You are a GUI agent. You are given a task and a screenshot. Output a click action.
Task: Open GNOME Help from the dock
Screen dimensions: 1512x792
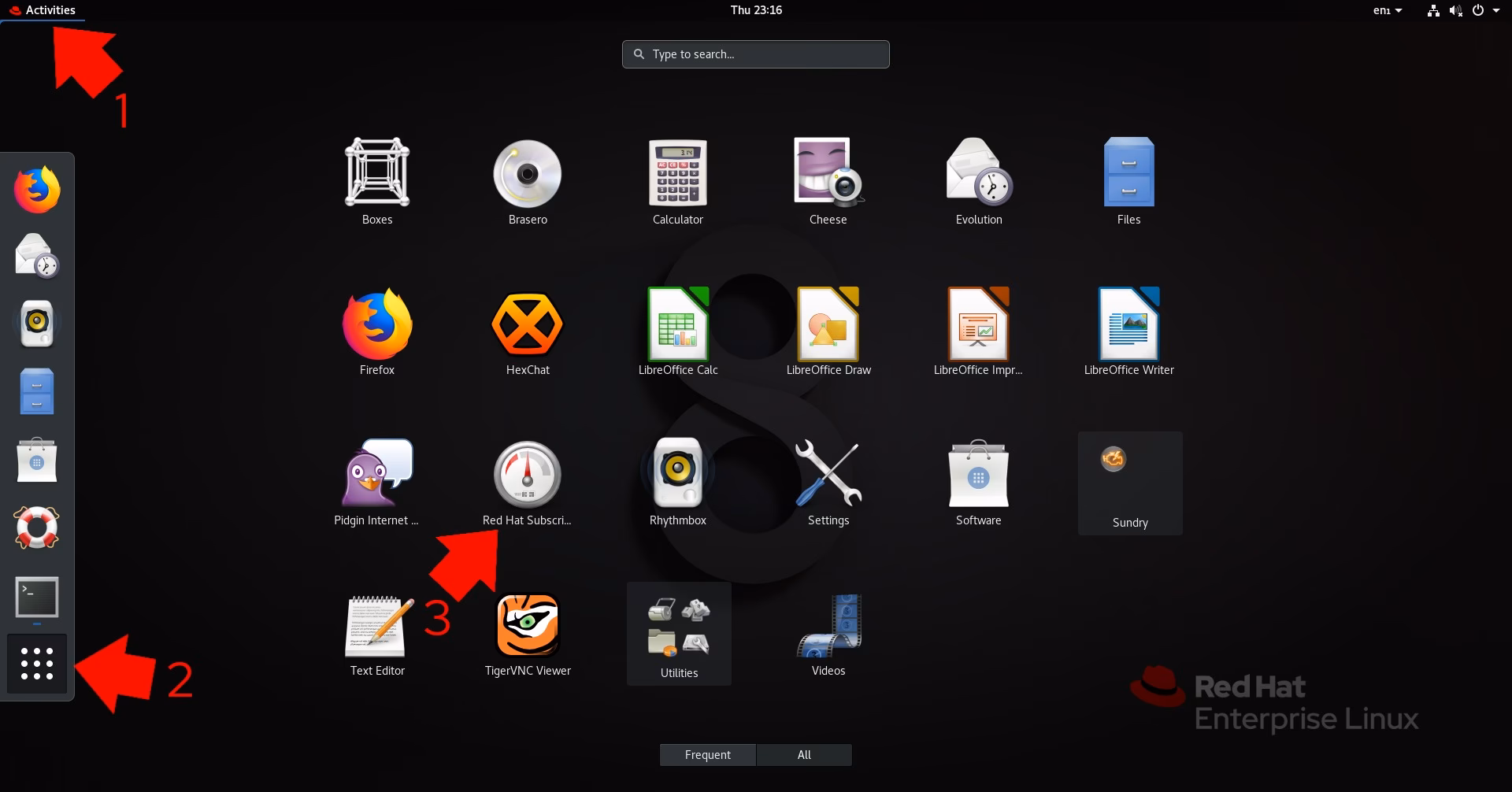tap(36, 527)
